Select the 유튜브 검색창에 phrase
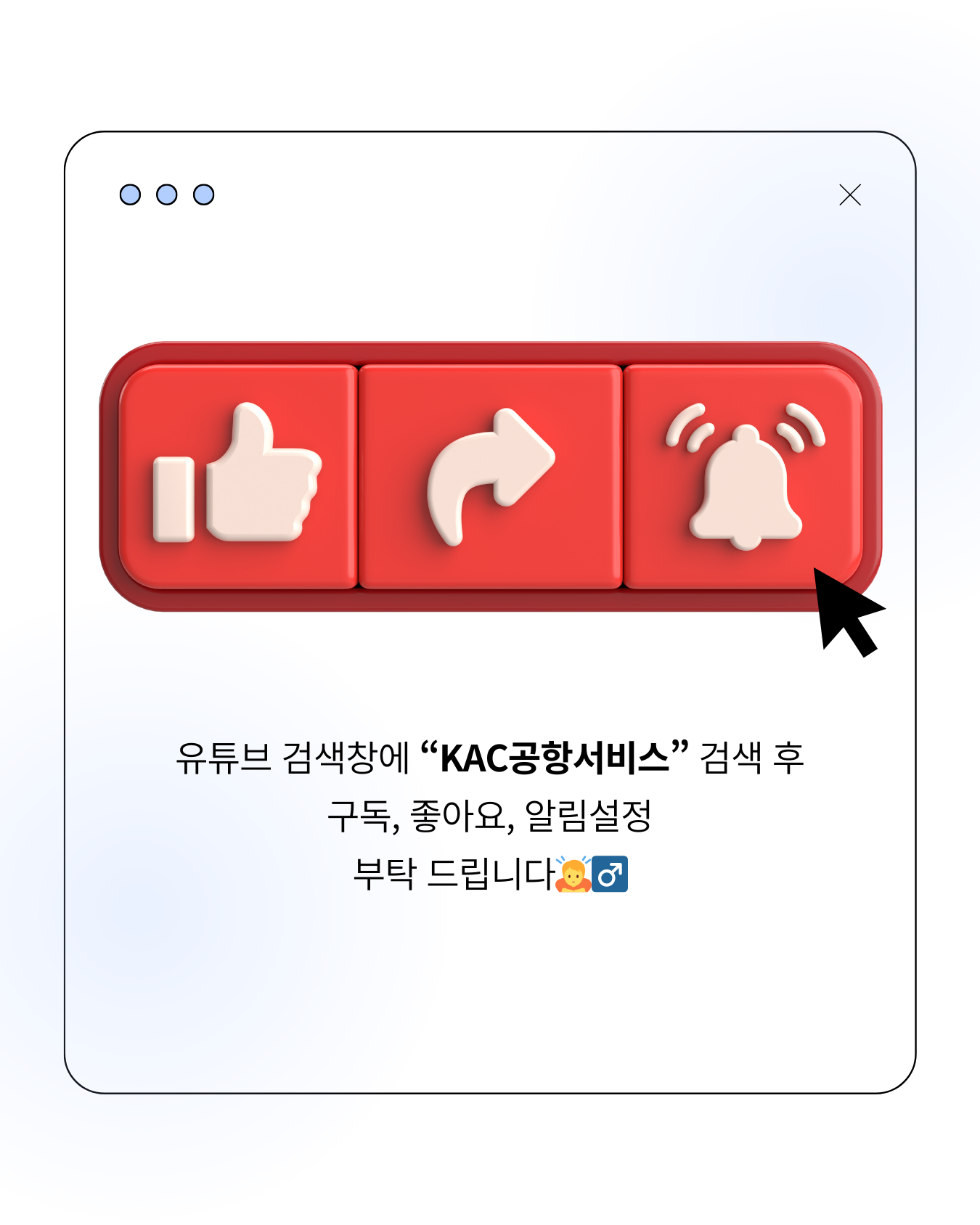The height and width of the screenshot is (1225, 980). pos(293,758)
